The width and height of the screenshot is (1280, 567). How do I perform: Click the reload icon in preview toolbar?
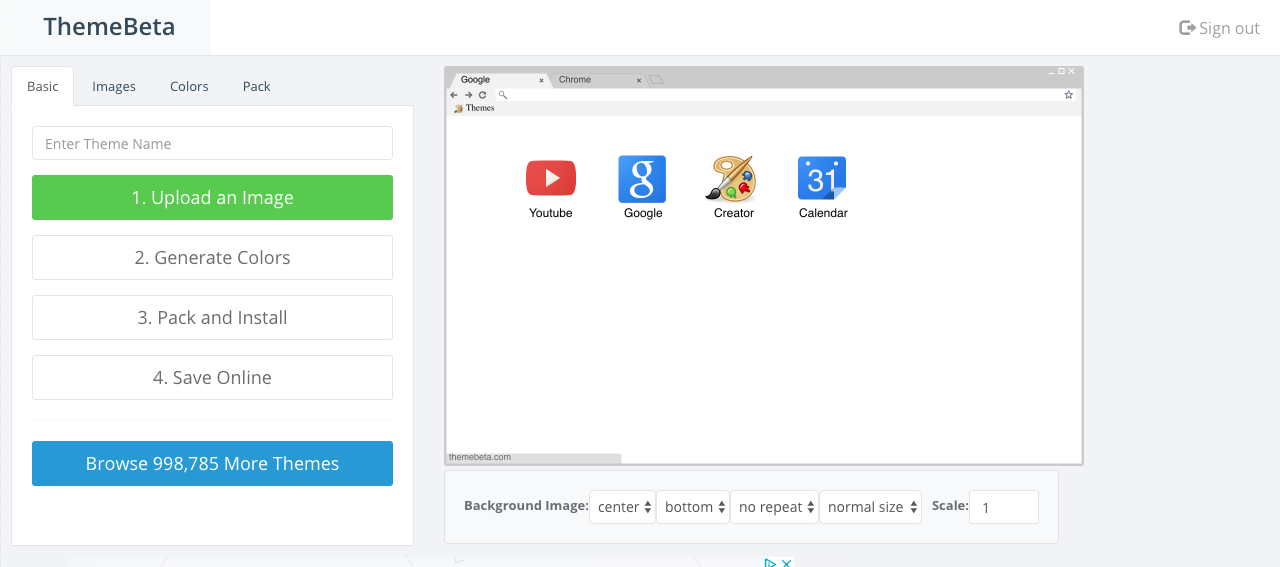pyautogui.click(x=483, y=95)
